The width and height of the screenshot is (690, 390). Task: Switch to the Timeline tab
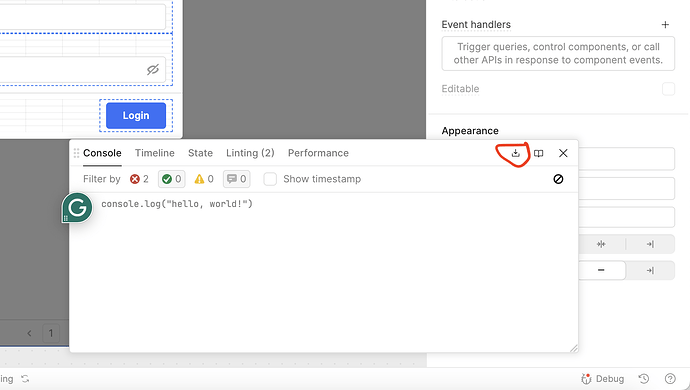pyautogui.click(x=154, y=153)
